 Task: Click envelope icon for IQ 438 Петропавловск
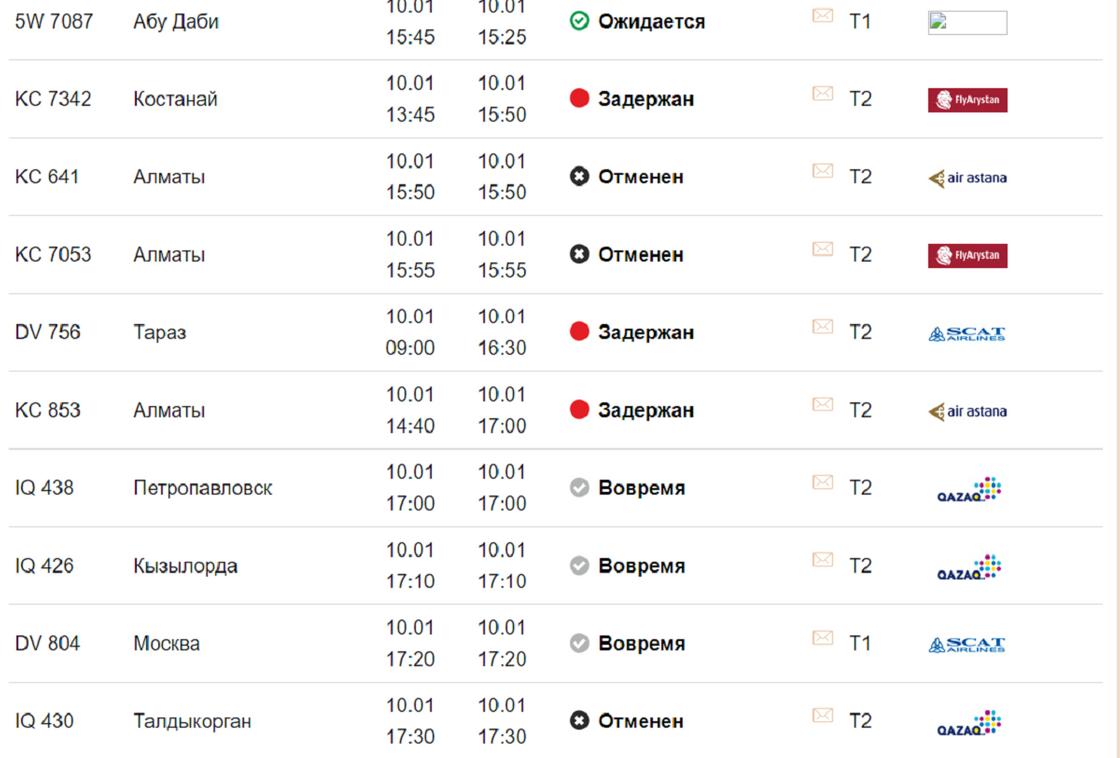[x=822, y=482]
